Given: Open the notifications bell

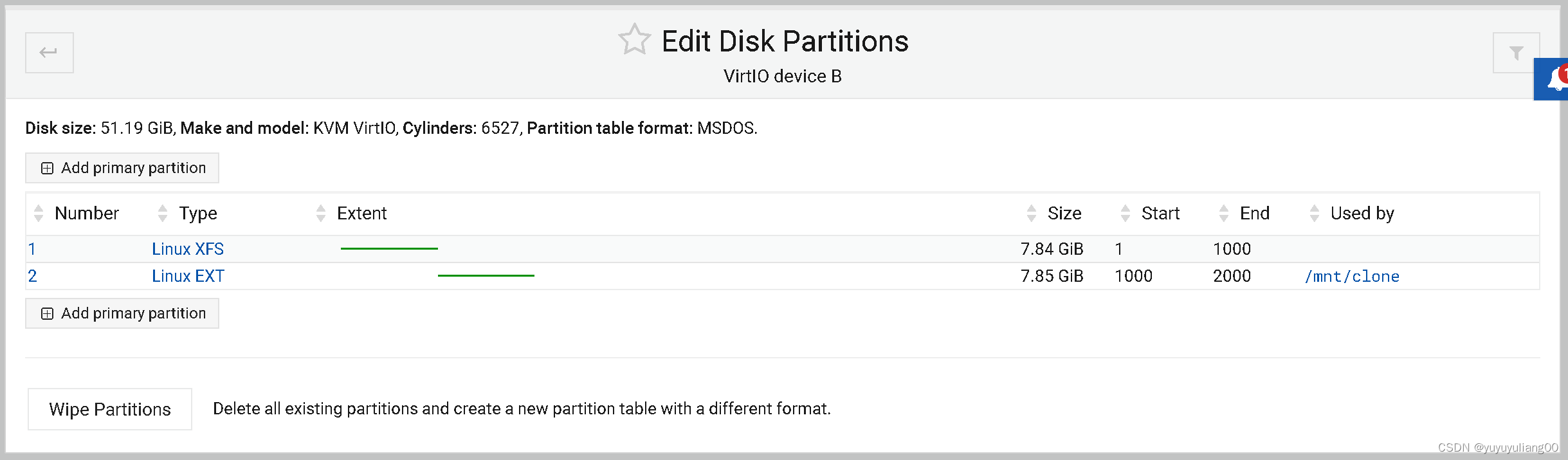Looking at the screenshot, I should [1555, 80].
